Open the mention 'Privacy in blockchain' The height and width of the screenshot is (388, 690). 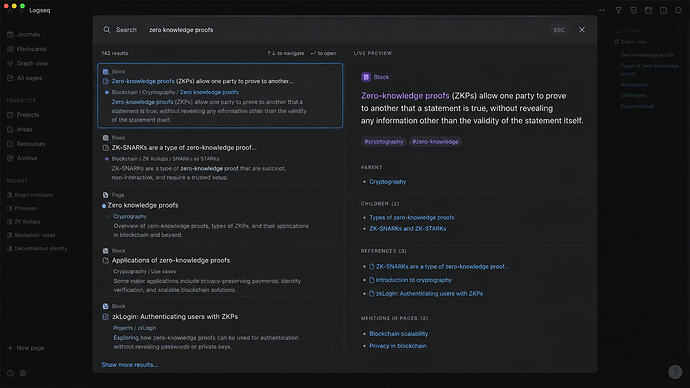pyautogui.click(x=398, y=346)
